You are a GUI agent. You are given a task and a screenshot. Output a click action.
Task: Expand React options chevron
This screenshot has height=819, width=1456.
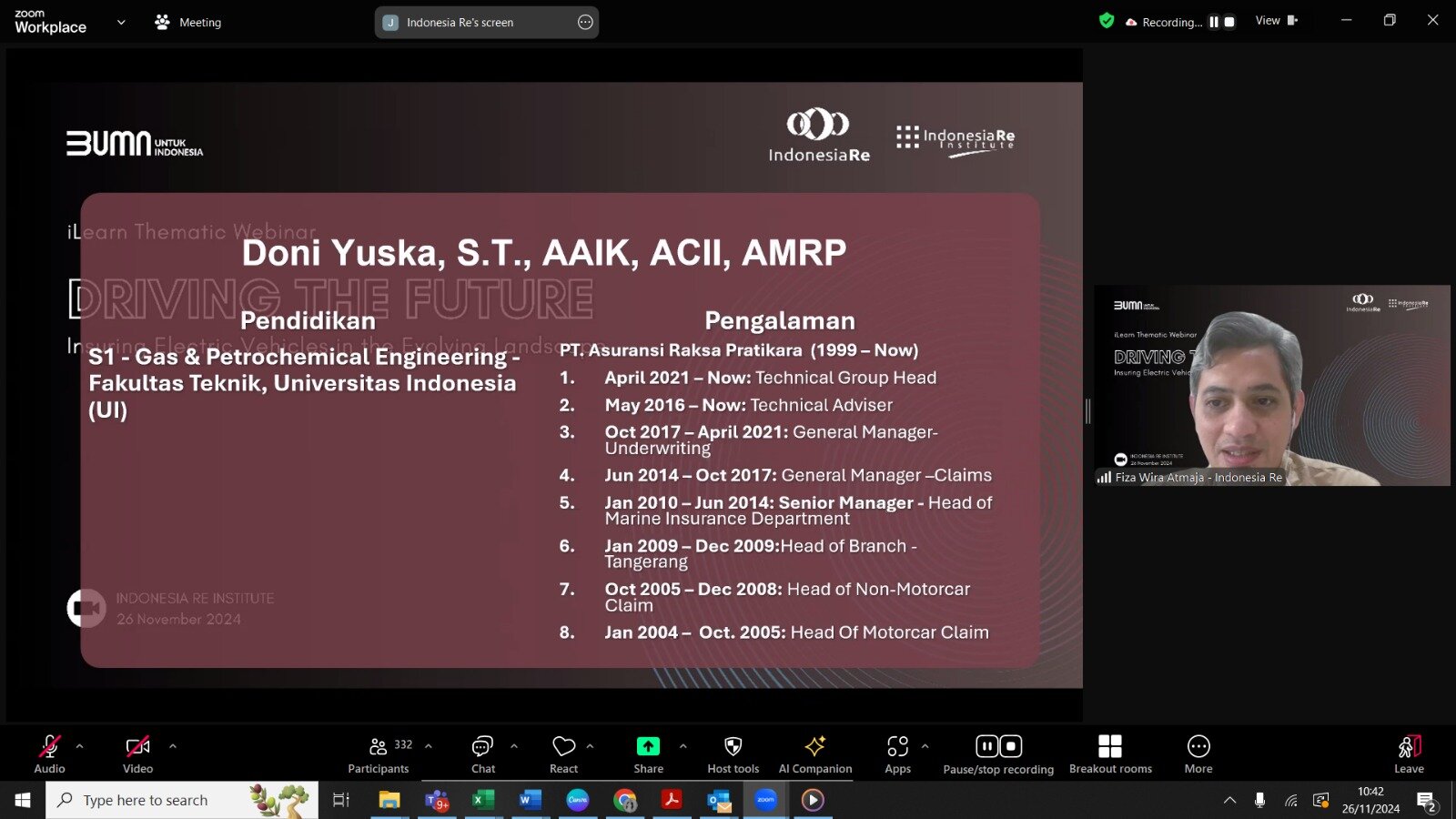click(x=591, y=746)
